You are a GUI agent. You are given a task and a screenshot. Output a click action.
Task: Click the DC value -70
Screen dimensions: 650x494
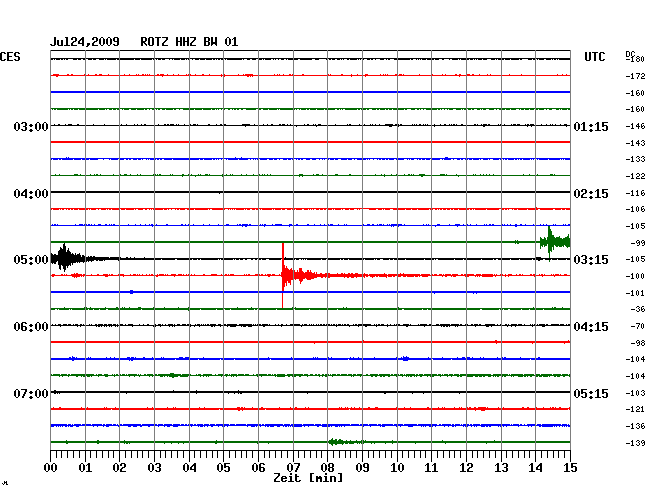[x=638, y=326]
